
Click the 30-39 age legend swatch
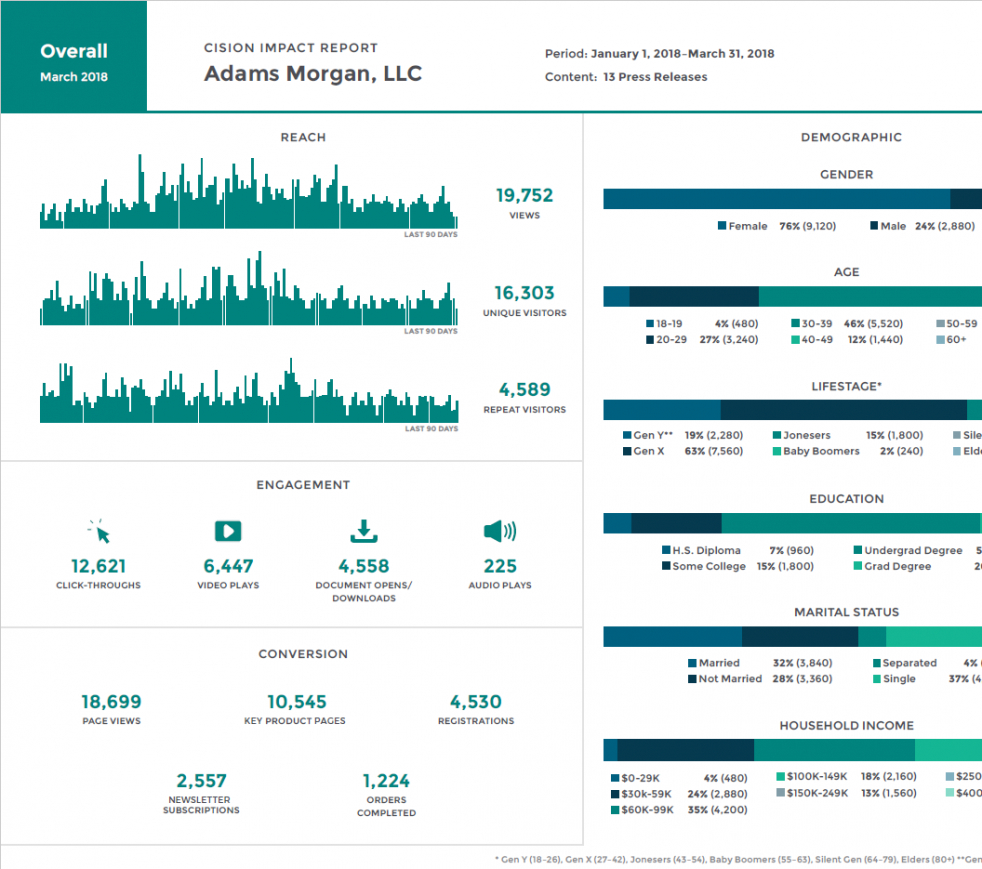tap(795, 323)
